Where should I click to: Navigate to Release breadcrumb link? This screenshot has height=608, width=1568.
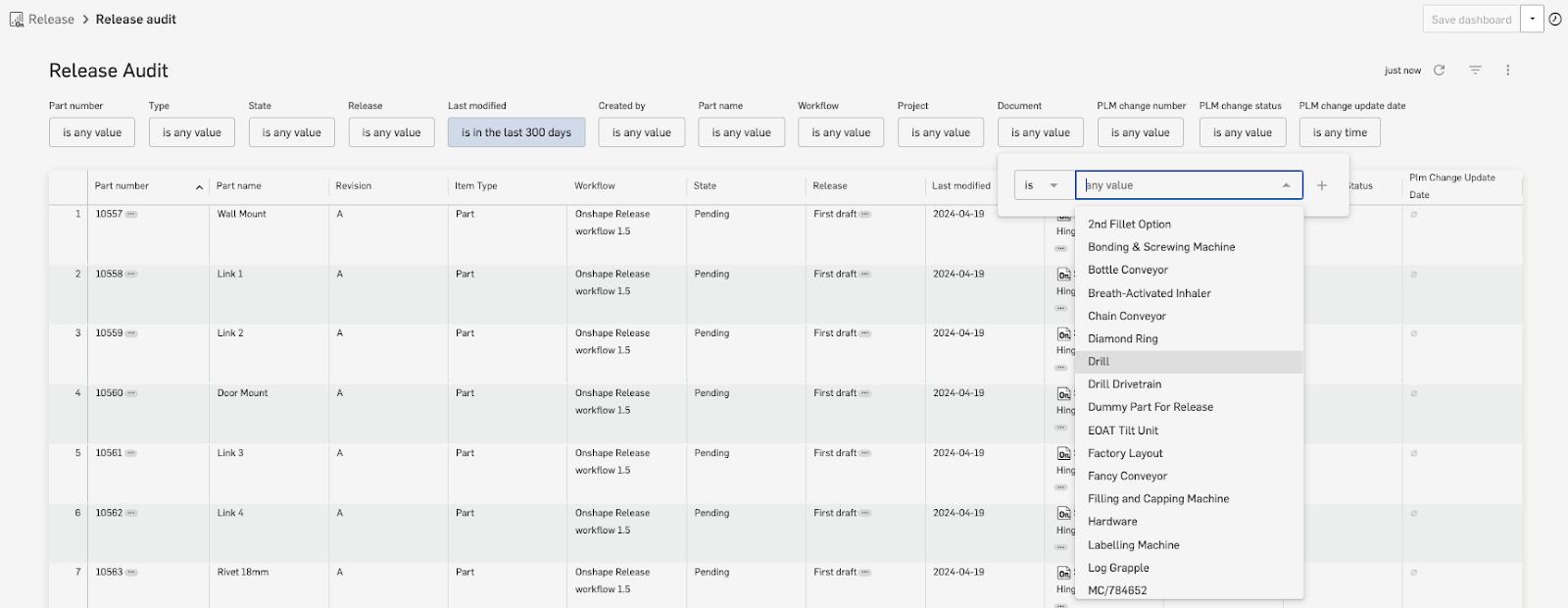[51, 20]
